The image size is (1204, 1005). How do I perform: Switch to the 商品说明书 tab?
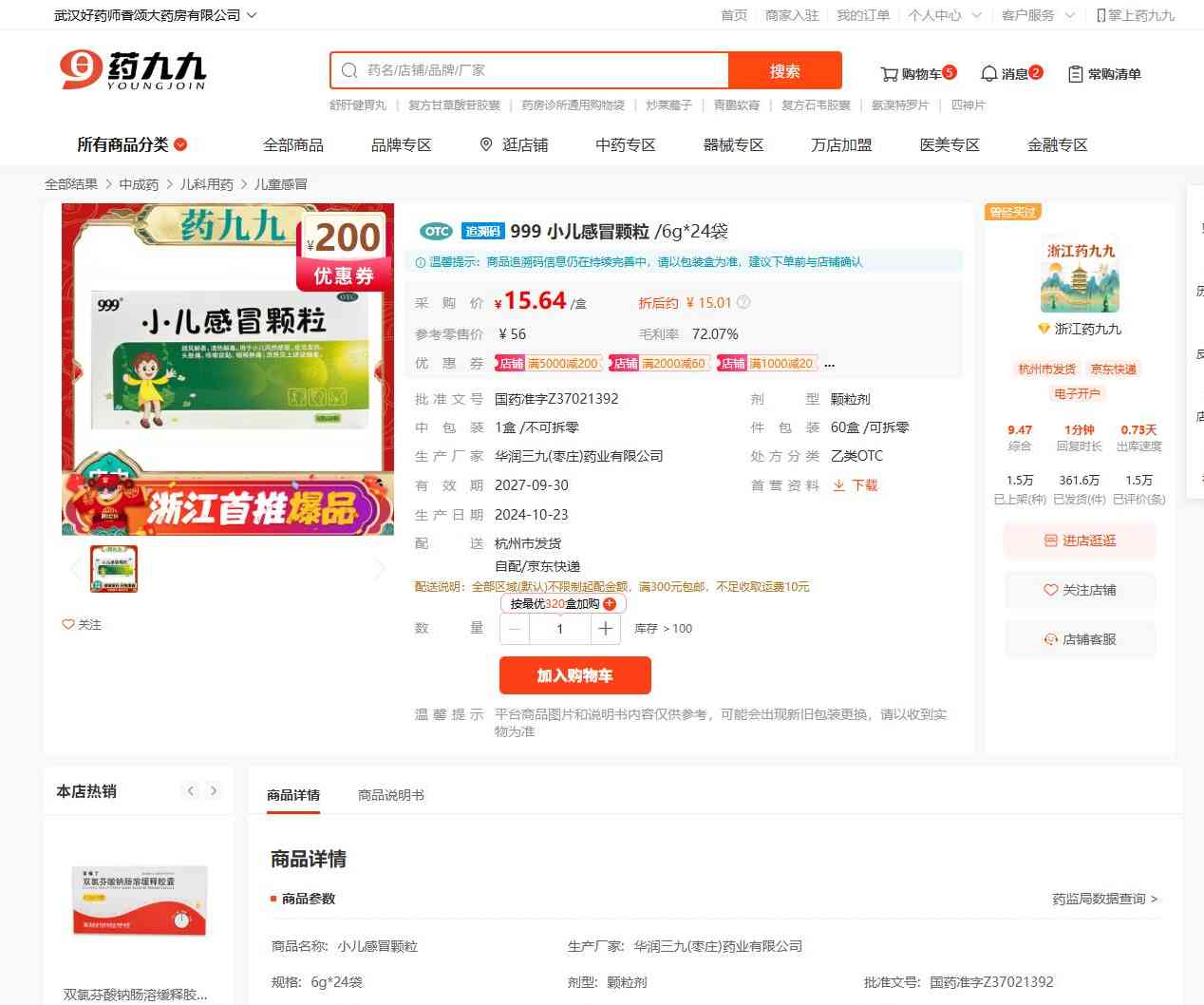(x=390, y=795)
